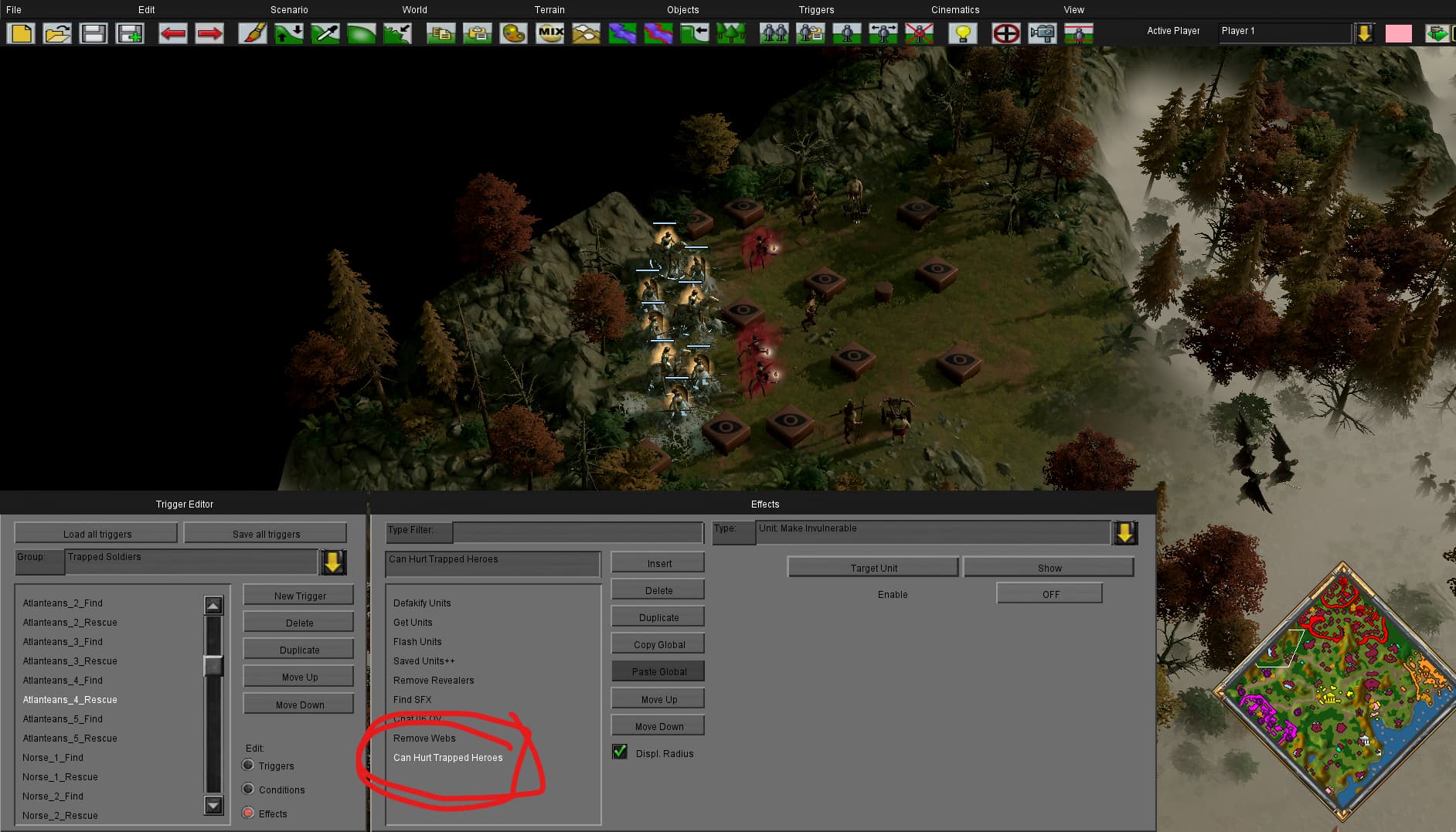Viewport: 1456px width, 832px height.
Task: Uncheck the Displ. Radius checkbox
Action: [x=620, y=752]
